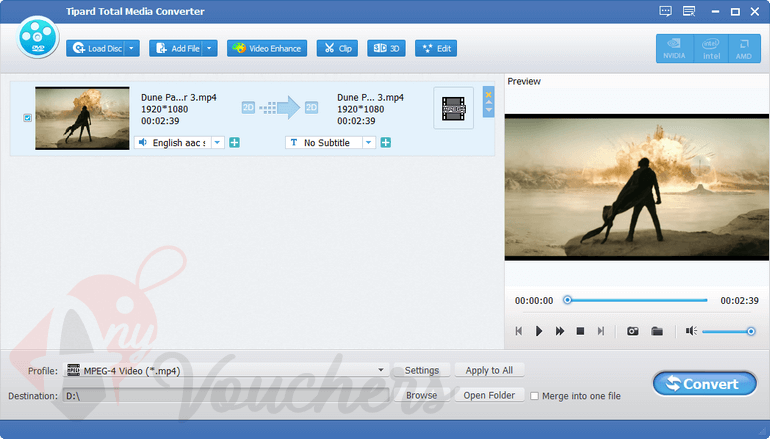The height and width of the screenshot is (439, 770).
Task: Start conversion with Convert button
Action: click(x=705, y=384)
